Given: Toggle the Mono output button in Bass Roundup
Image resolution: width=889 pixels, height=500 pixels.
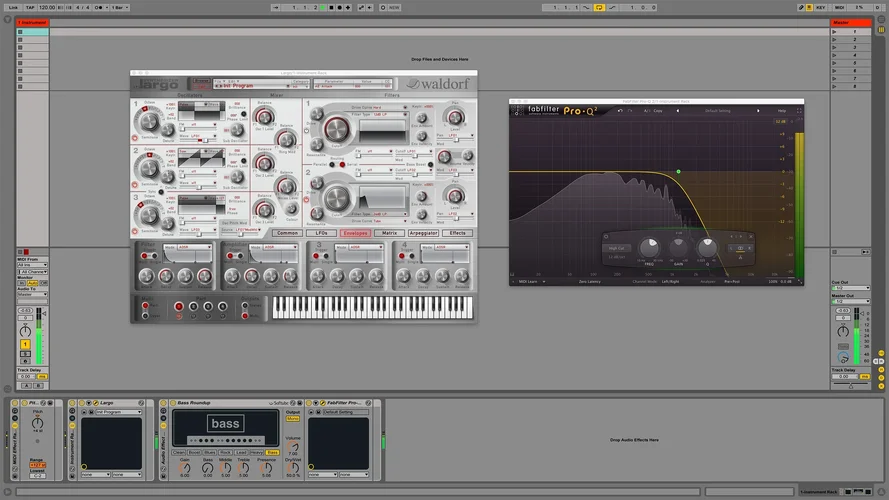Looking at the screenshot, I should (x=293, y=418).
